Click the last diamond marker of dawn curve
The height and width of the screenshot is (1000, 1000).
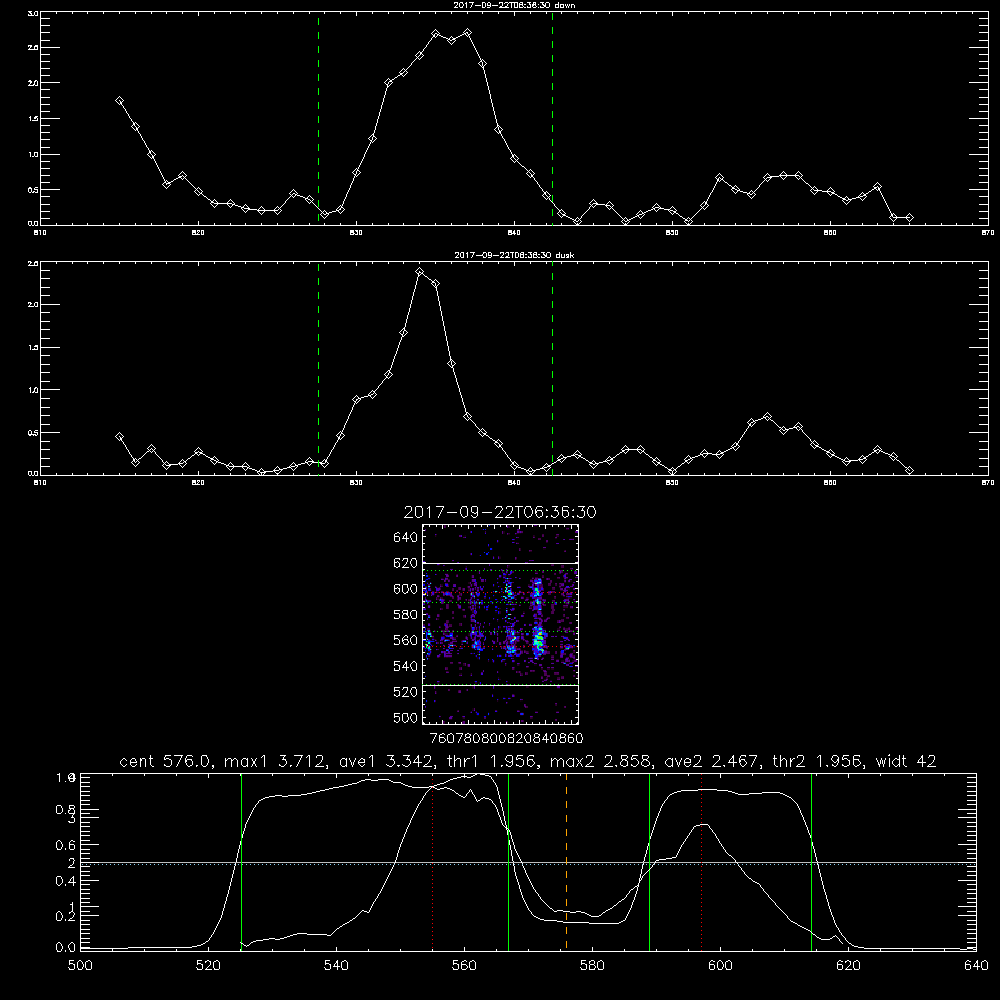(x=909, y=217)
